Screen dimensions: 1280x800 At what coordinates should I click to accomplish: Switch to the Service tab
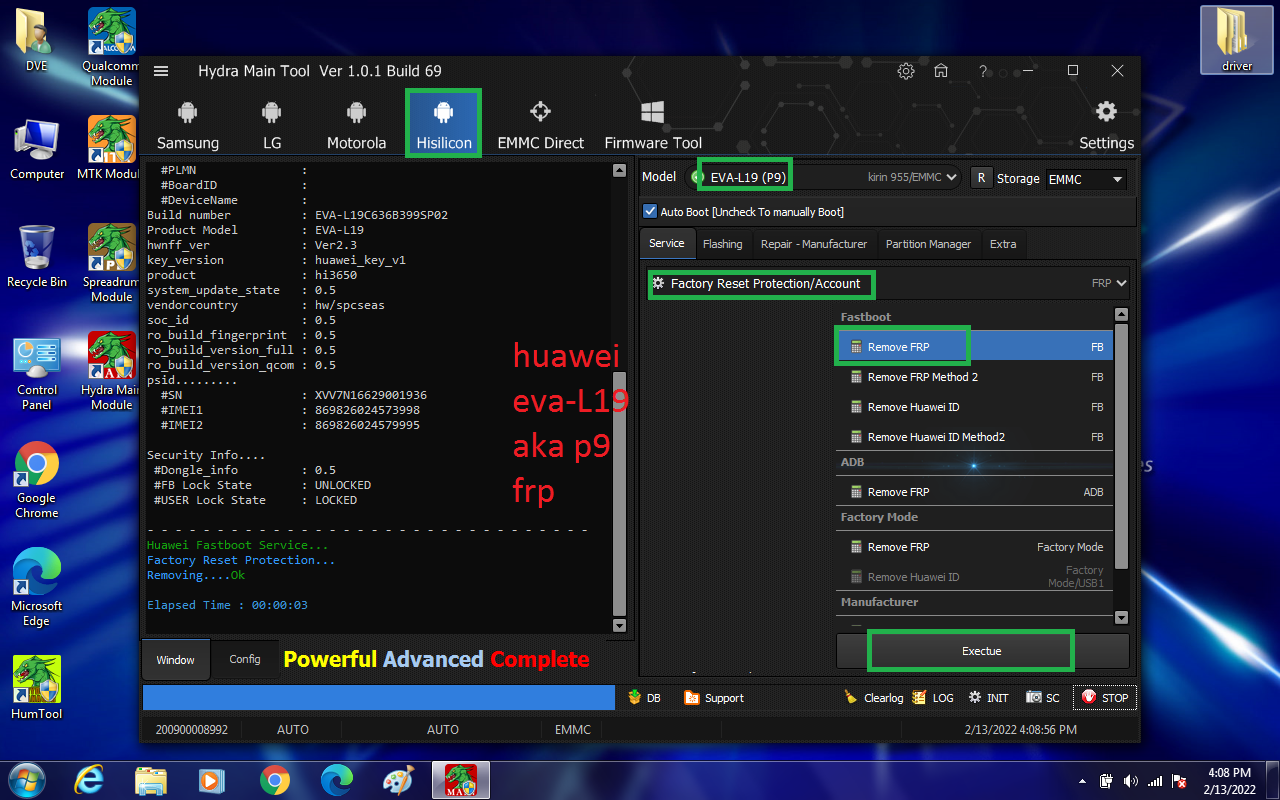pyautogui.click(x=667, y=243)
